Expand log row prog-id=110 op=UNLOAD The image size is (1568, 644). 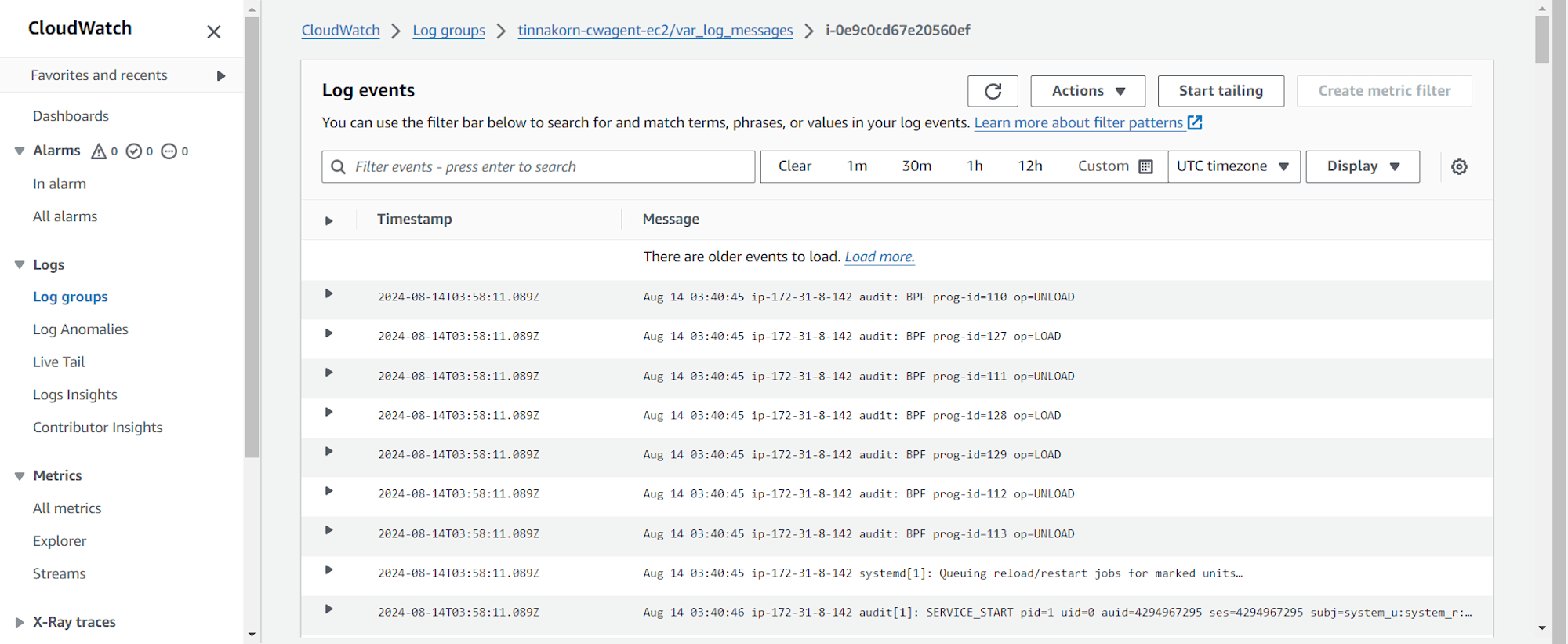point(329,293)
